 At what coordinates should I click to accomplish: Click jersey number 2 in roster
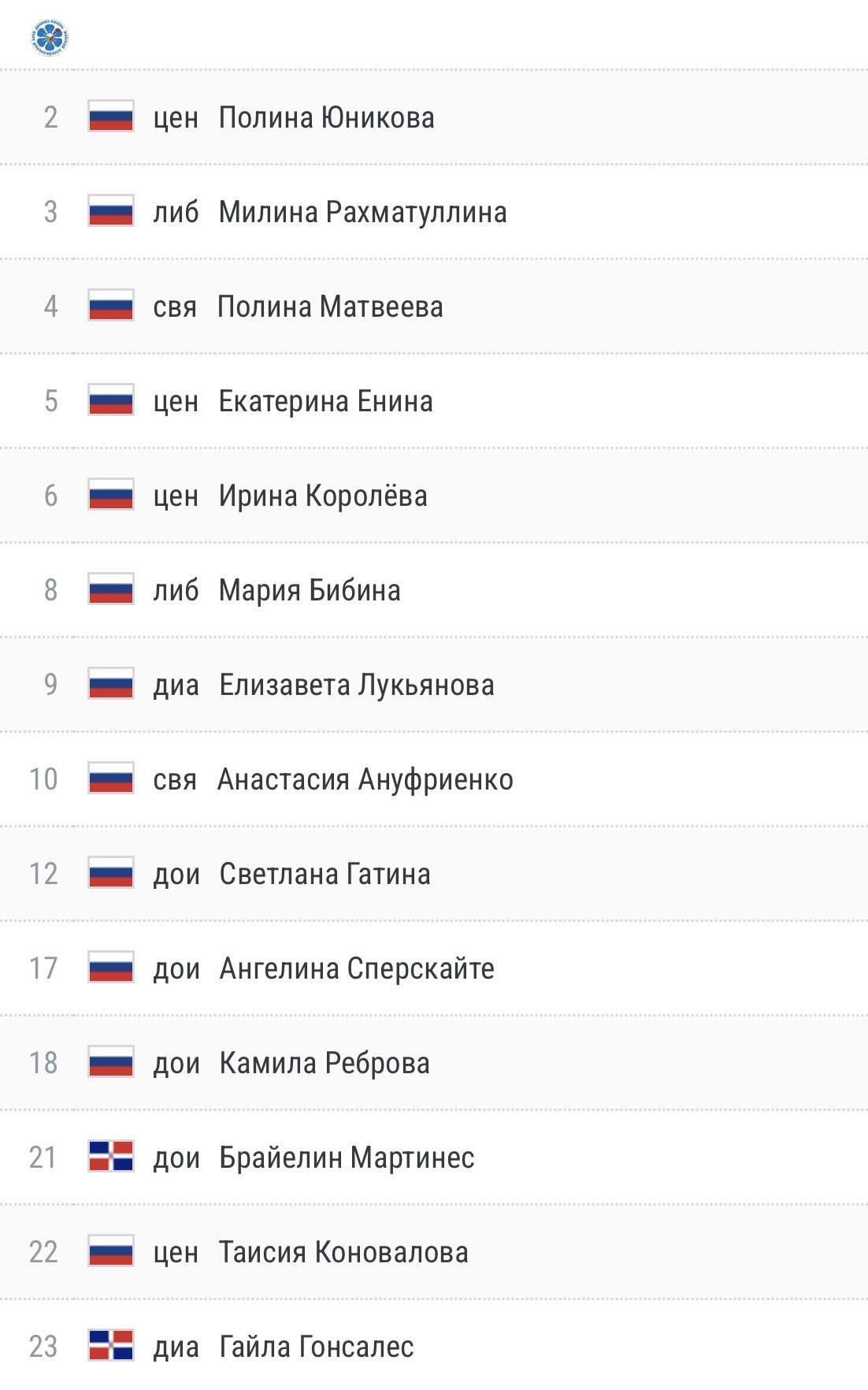[x=50, y=117]
